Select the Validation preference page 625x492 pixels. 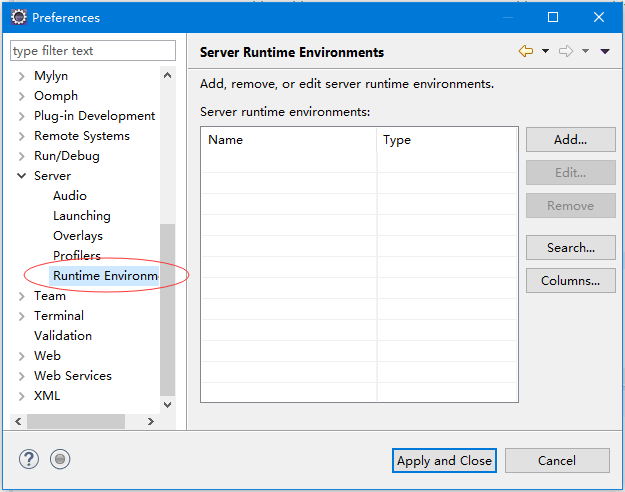click(63, 336)
